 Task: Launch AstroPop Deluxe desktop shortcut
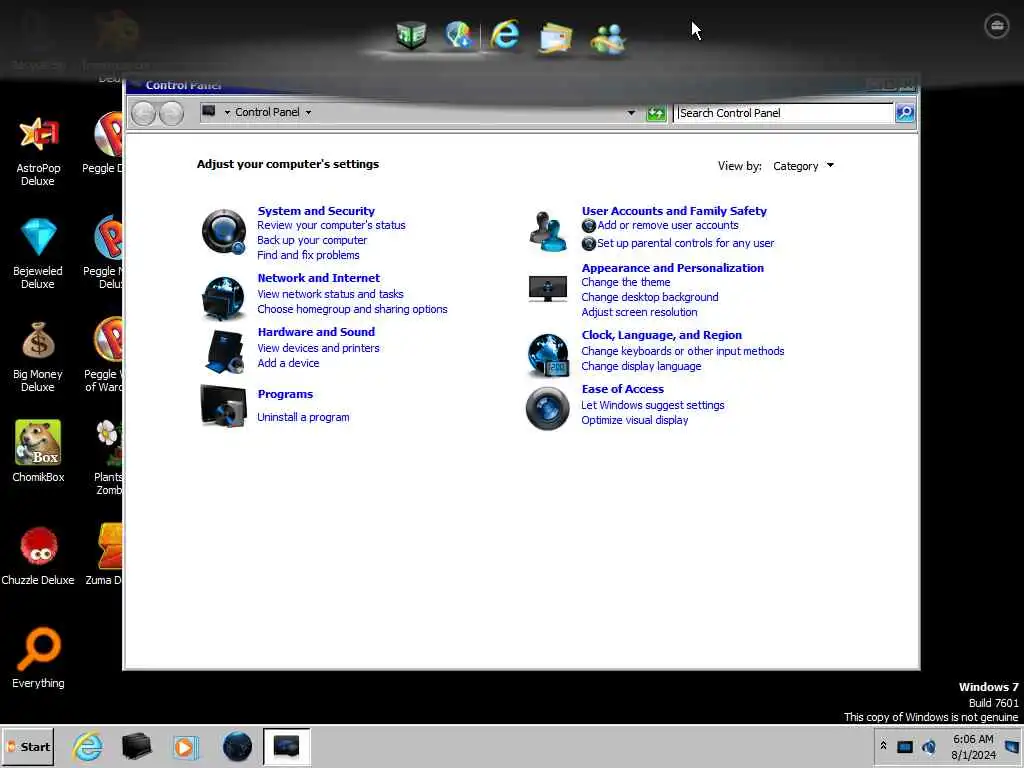[38, 152]
